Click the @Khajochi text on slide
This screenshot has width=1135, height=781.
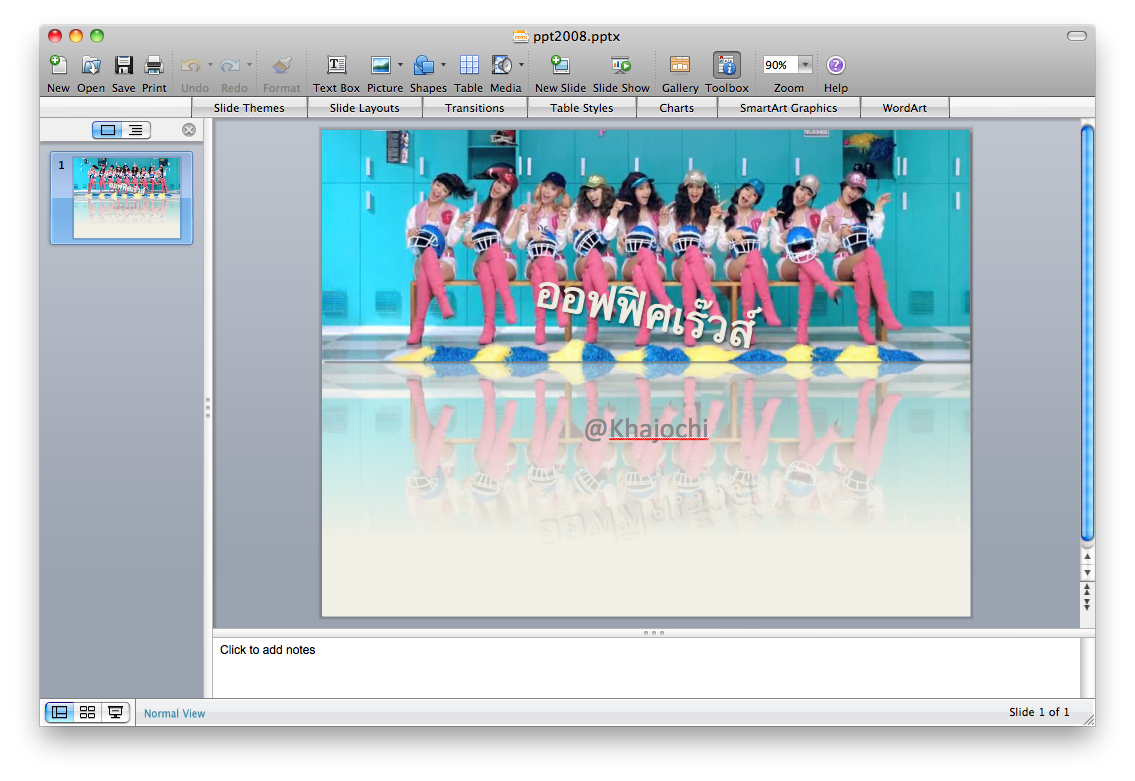[x=646, y=429]
